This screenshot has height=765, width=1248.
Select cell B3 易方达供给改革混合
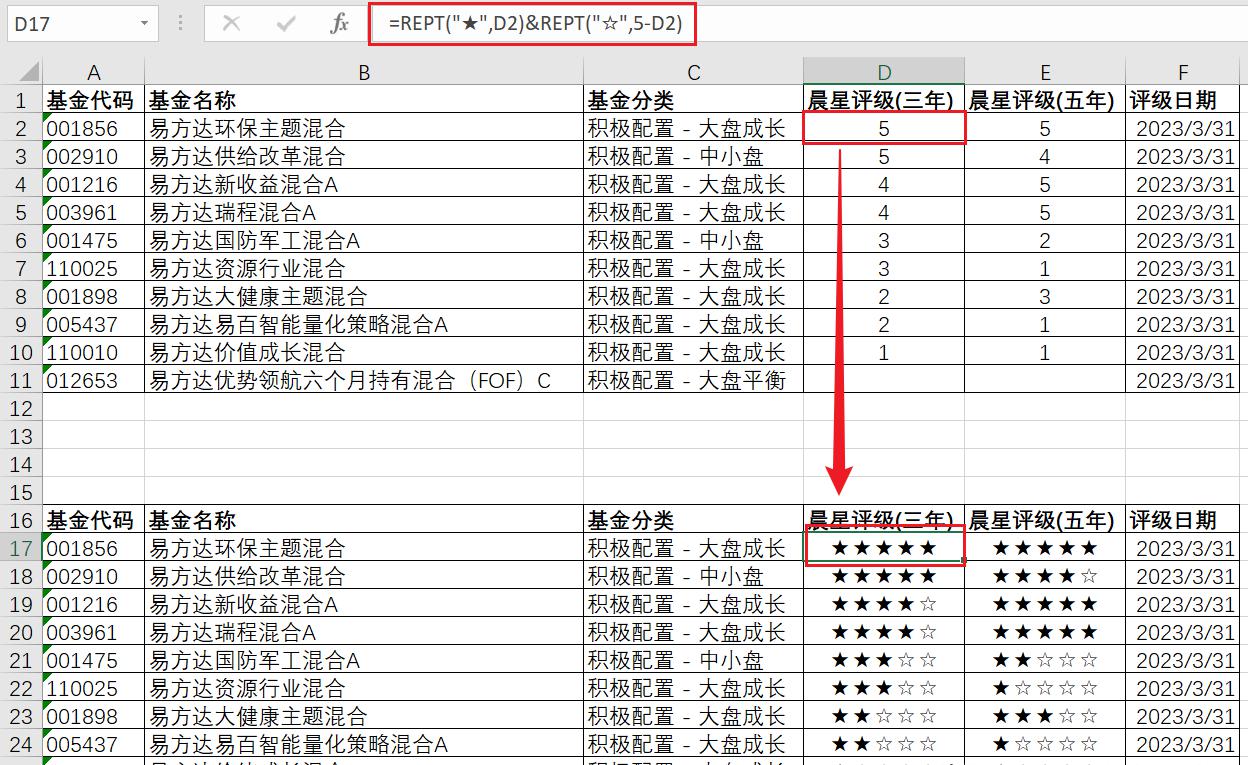[x=364, y=156]
